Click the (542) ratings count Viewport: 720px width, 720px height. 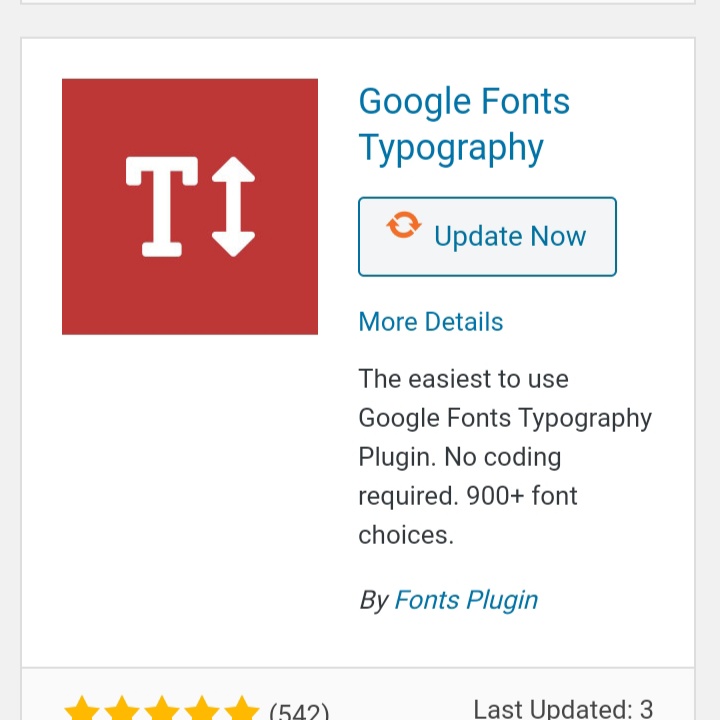click(x=299, y=712)
